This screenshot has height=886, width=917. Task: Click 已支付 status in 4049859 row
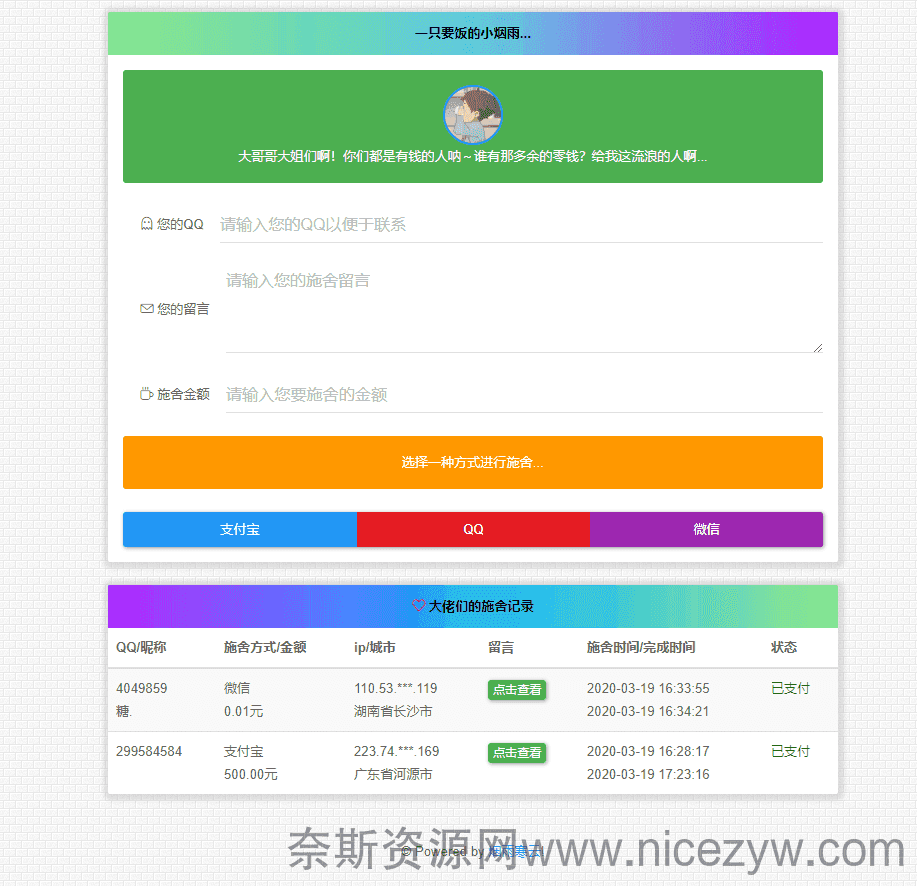tap(790, 688)
